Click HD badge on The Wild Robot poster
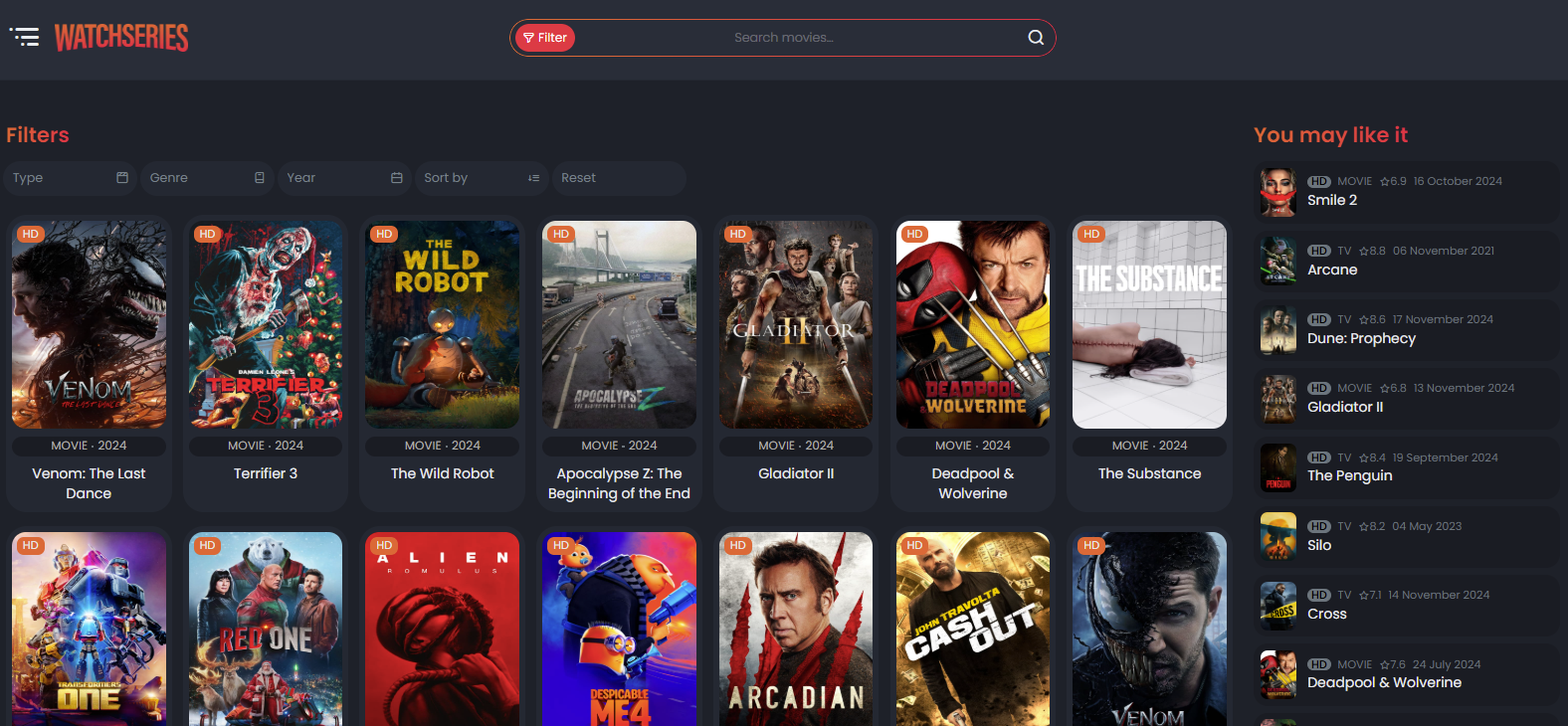The width and height of the screenshot is (1568, 726). (x=384, y=235)
